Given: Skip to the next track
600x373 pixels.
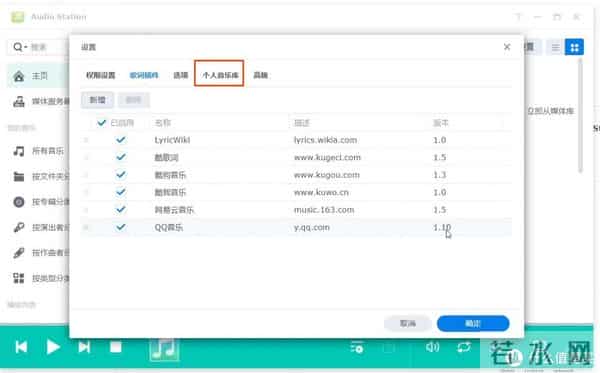Looking at the screenshot, I should tap(84, 347).
